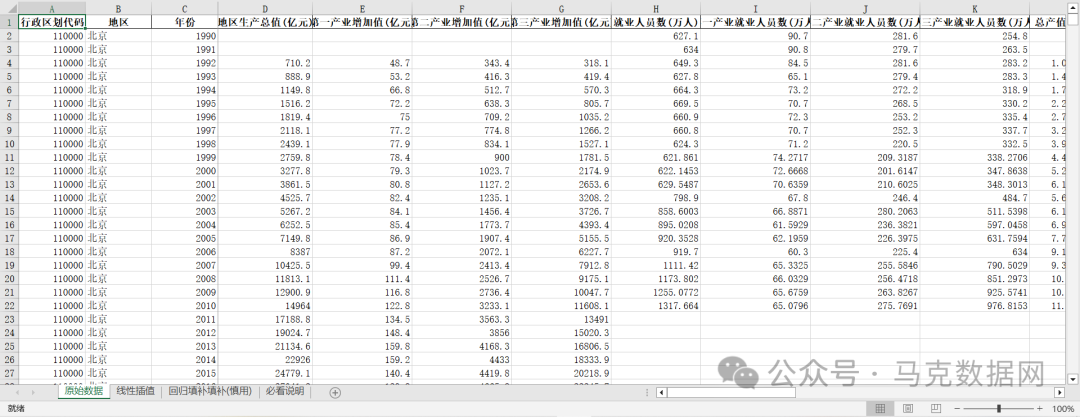The image size is (1080, 417).
Task: Select column J header
Action: click(x=866, y=8)
